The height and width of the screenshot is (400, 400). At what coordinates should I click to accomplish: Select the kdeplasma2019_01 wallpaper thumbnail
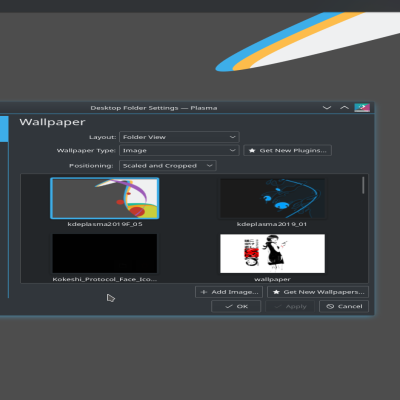point(272,198)
